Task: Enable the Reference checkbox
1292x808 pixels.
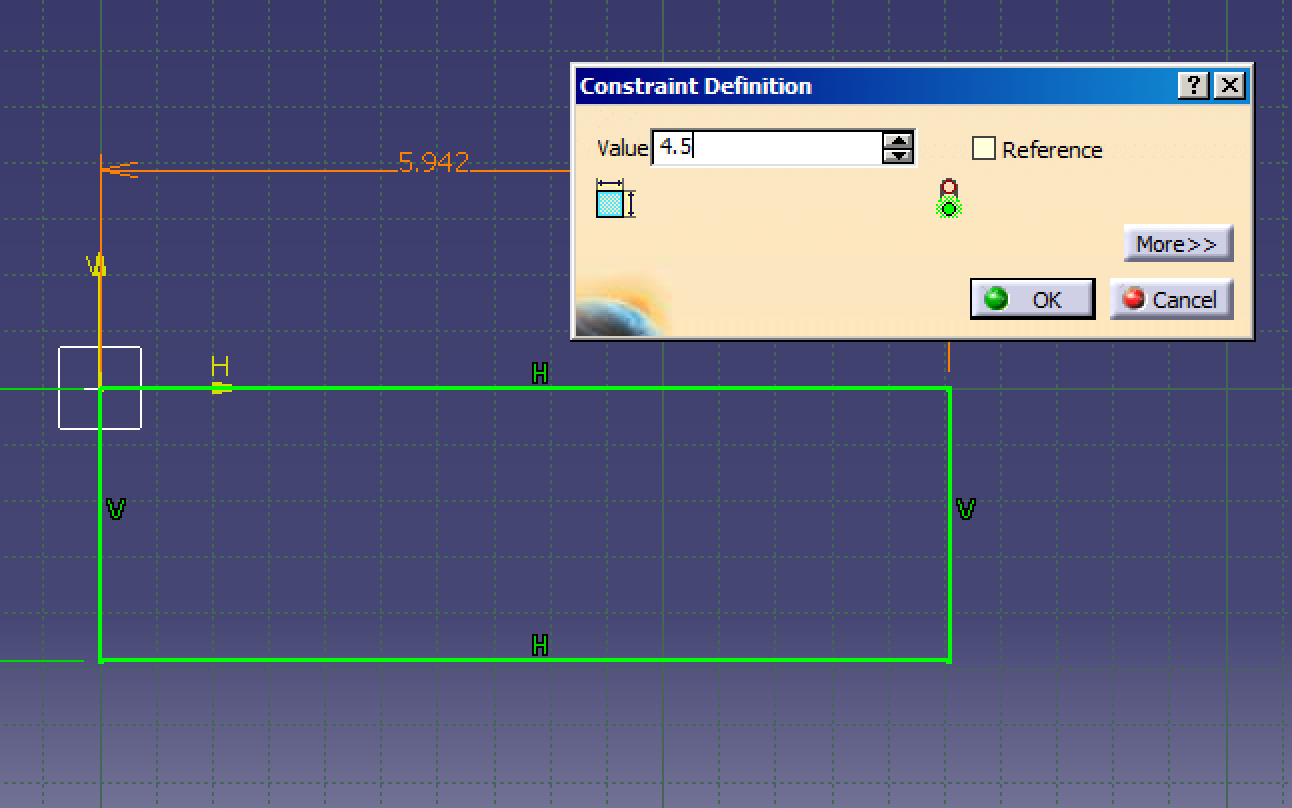Action: point(984,149)
